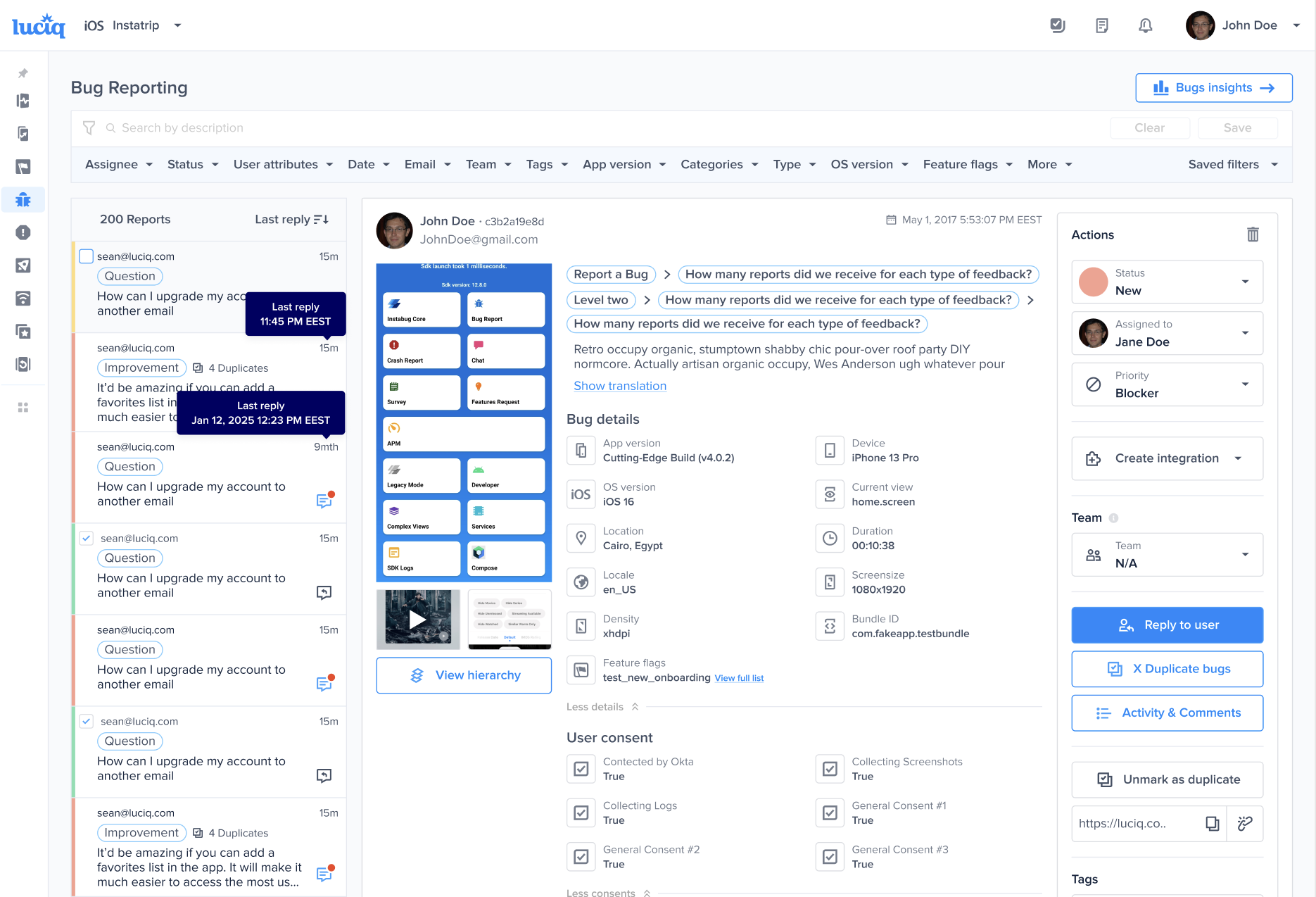The height and width of the screenshot is (897, 1316).
Task: Open the second screenshot thumbnail
Action: (510, 620)
